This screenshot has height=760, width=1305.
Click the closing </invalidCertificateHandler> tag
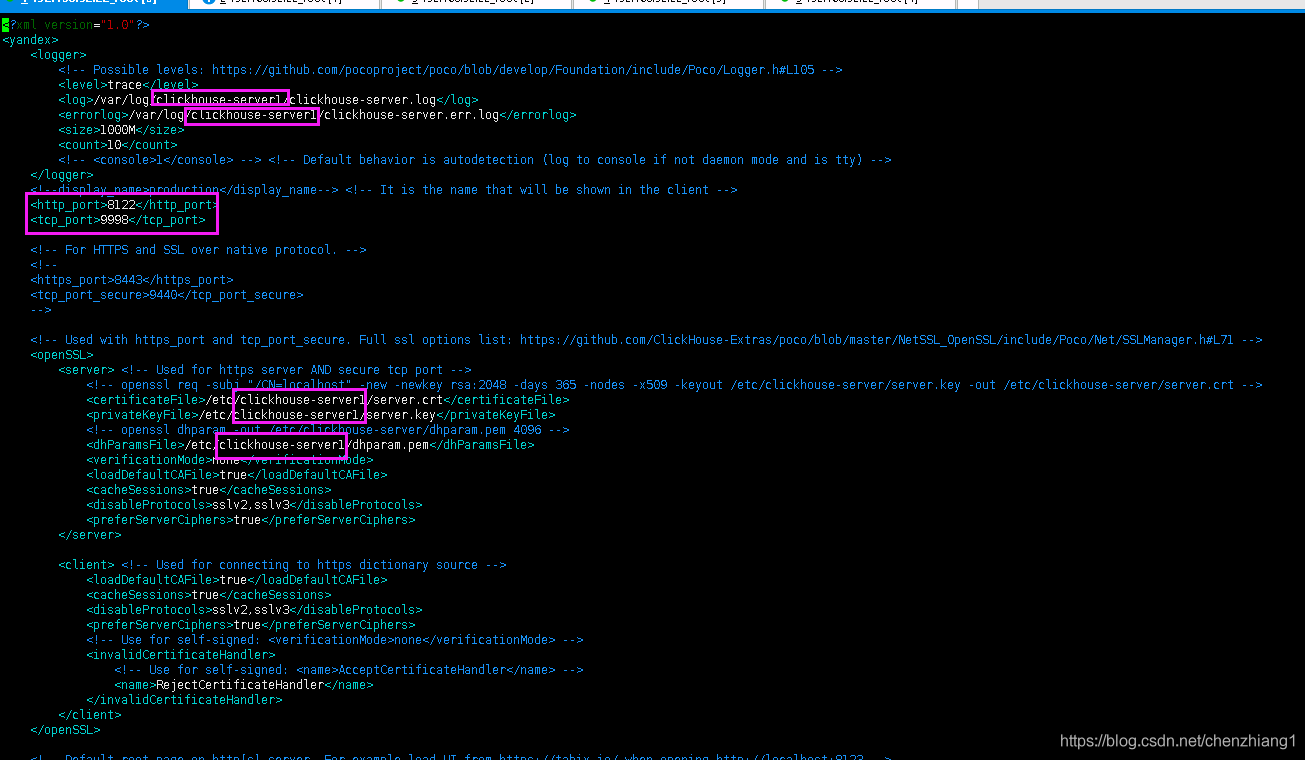(x=184, y=700)
